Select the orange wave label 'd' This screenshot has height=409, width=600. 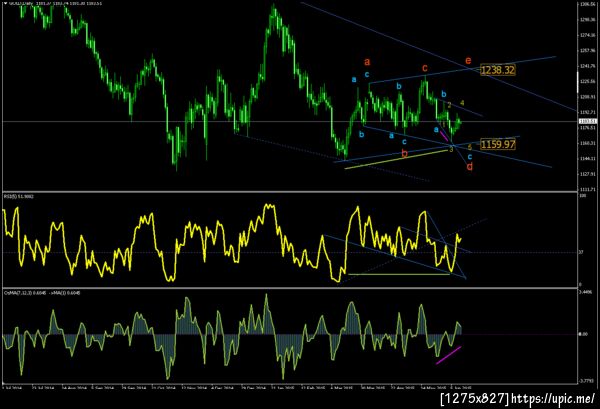click(470, 166)
